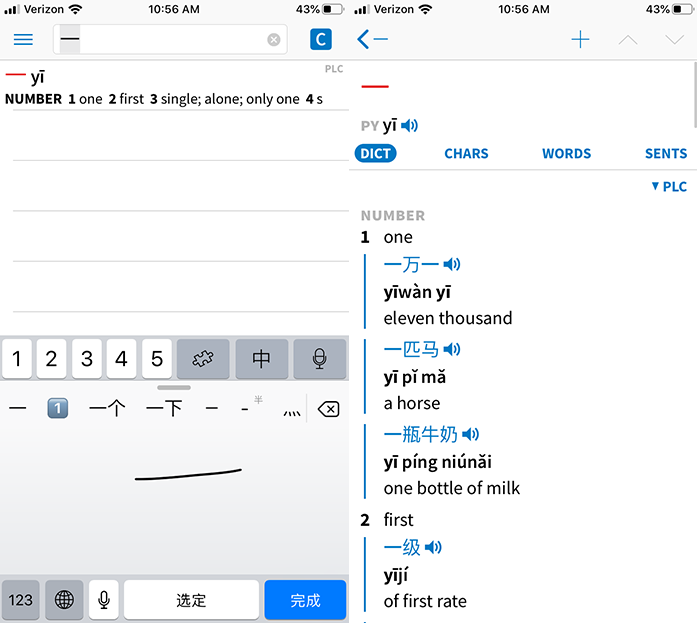The image size is (697, 628).
Task: Go back using the back arrow
Action: coord(372,40)
